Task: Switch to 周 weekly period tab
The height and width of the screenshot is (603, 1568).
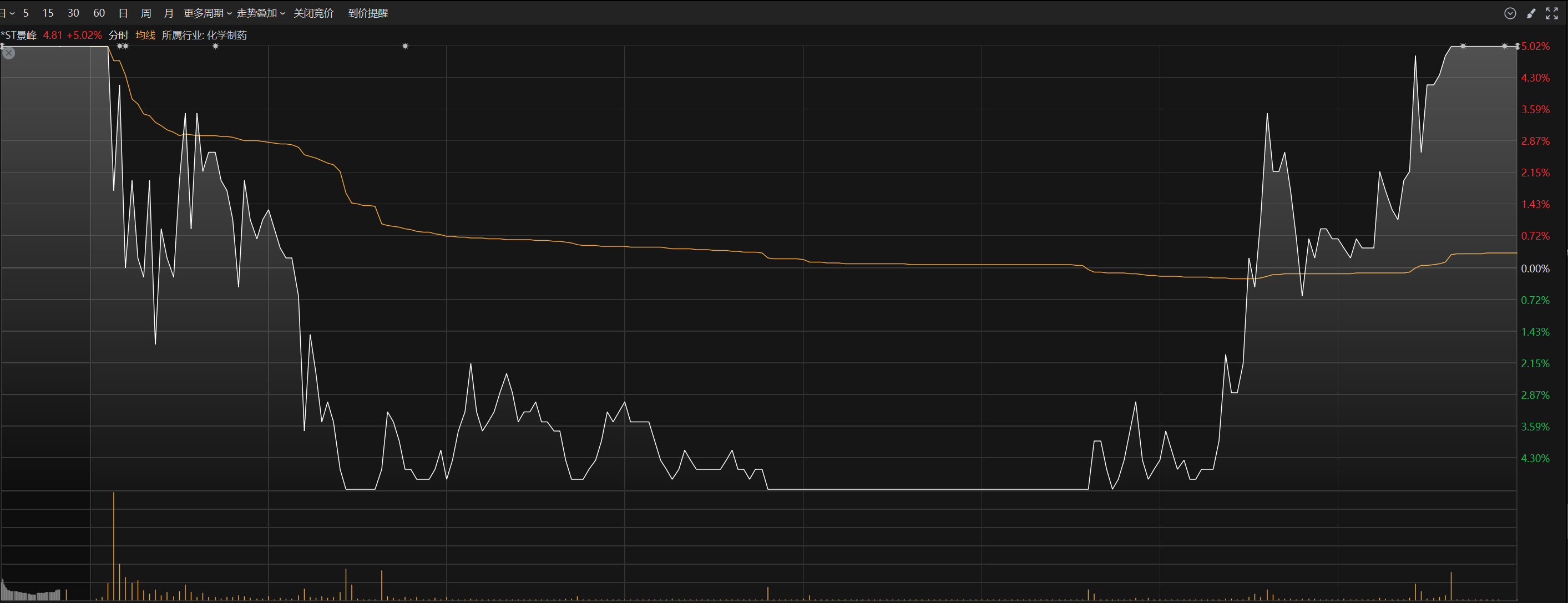Action: tap(146, 13)
